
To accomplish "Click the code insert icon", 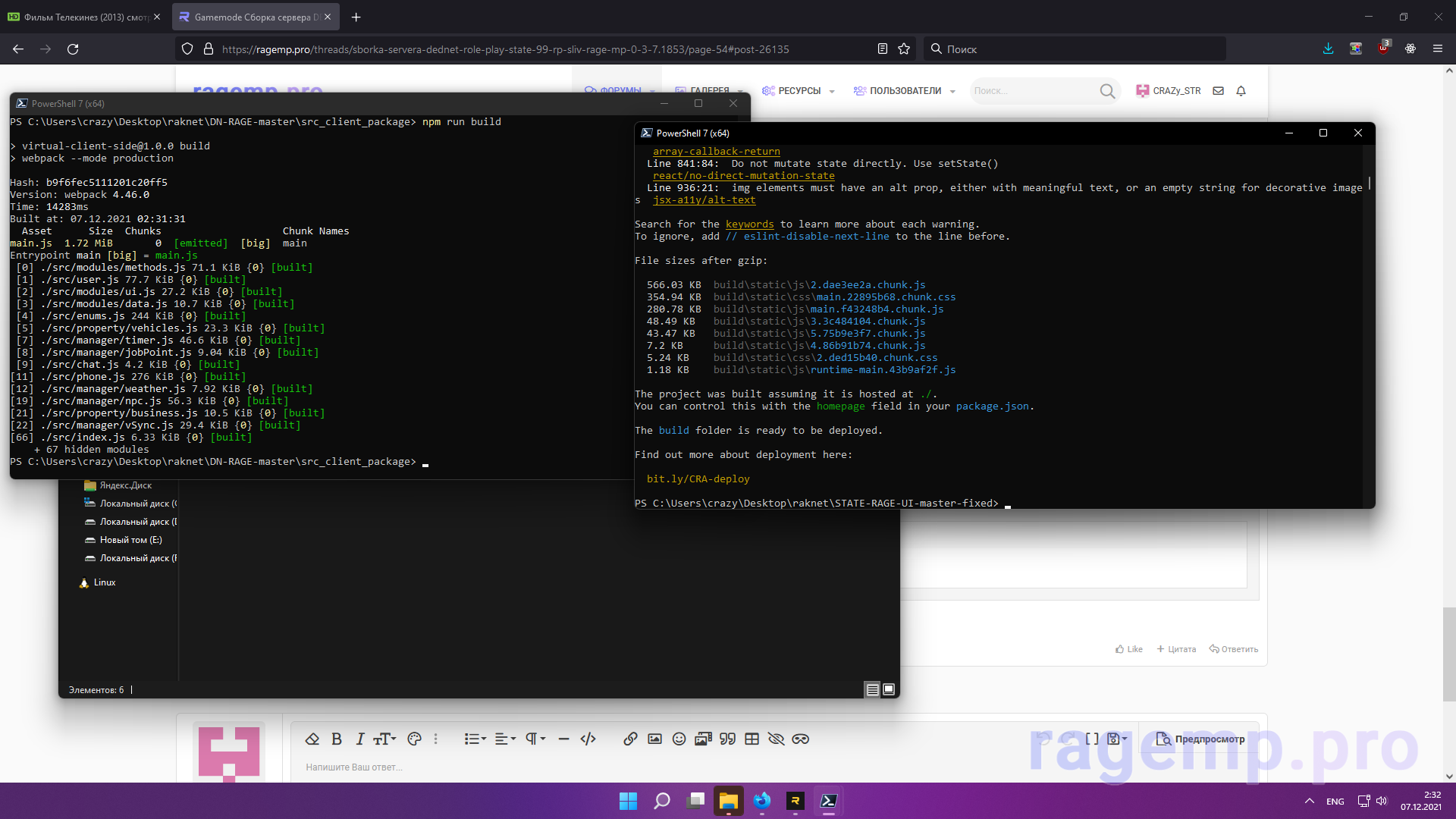I will point(588,739).
